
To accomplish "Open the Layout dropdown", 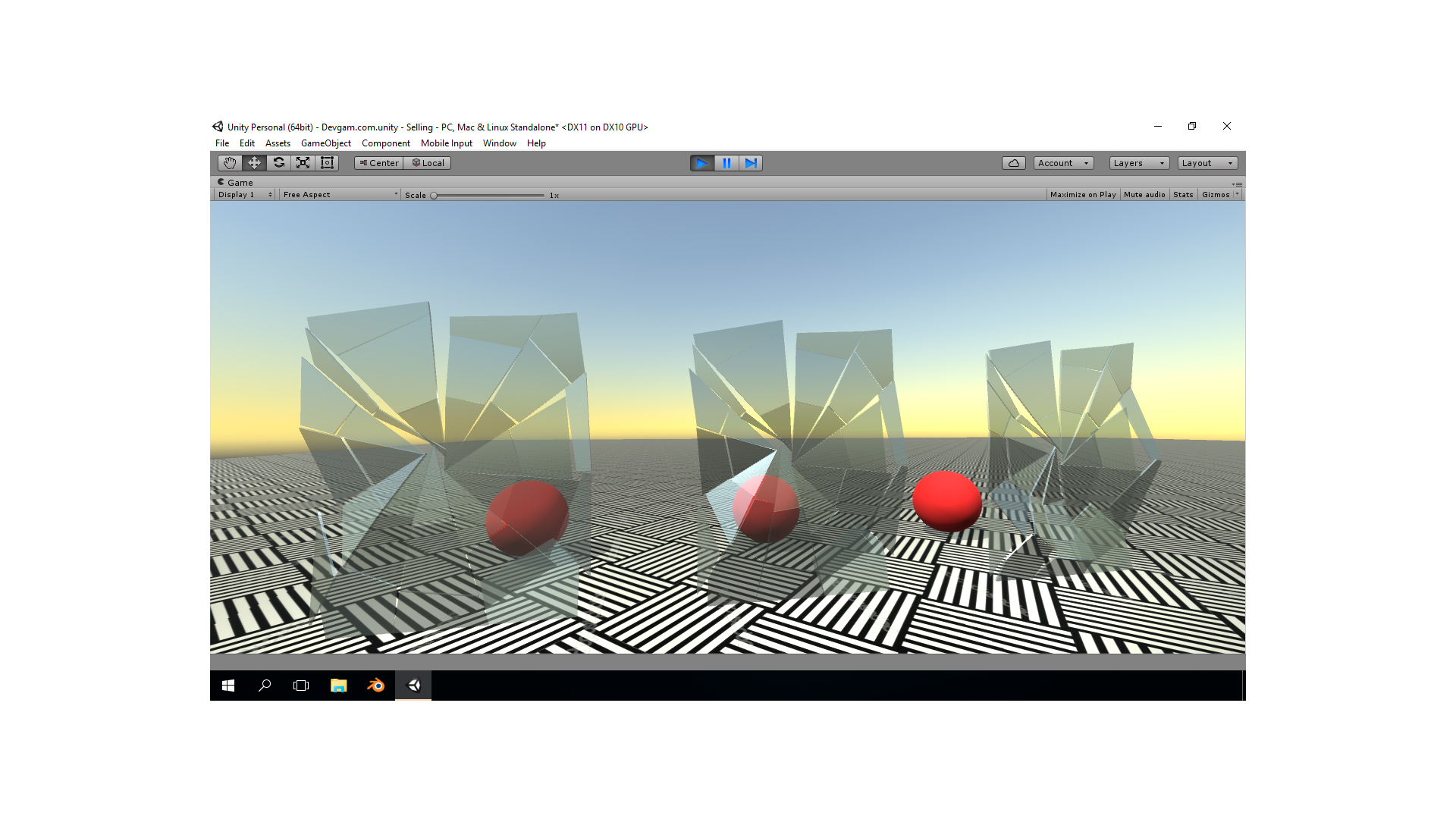I will 1207,163.
